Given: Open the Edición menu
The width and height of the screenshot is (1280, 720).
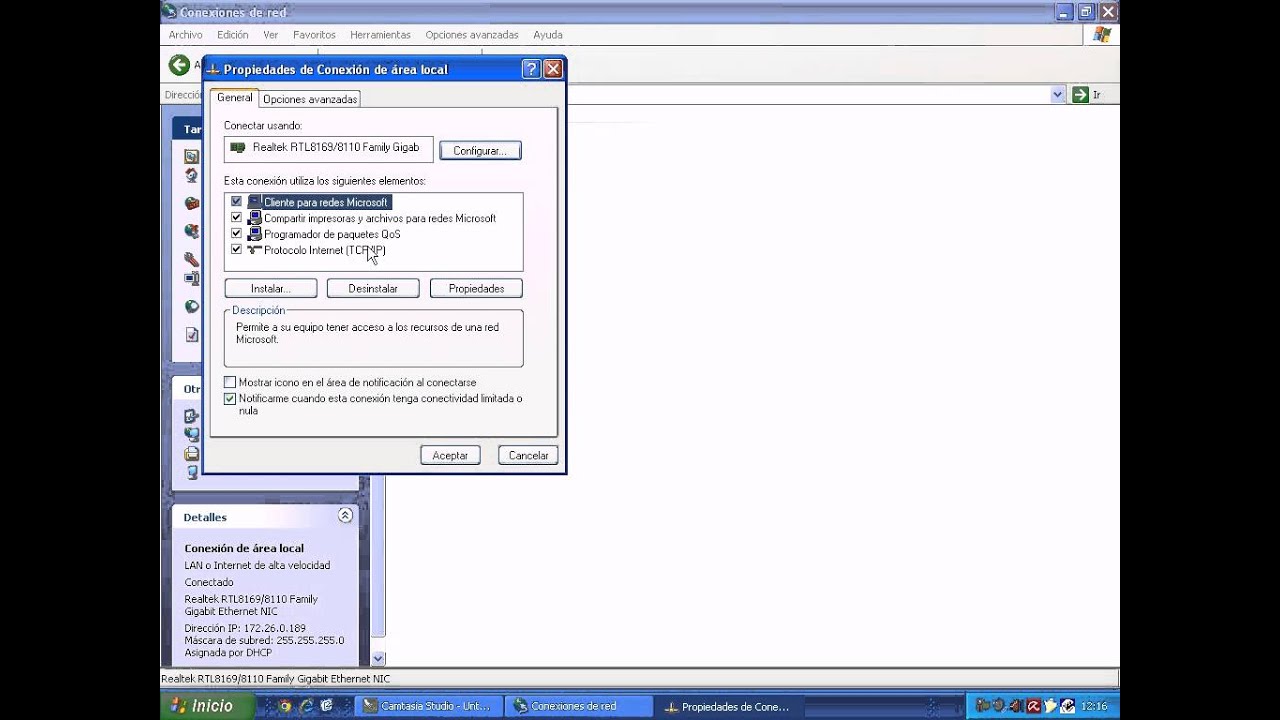Looking at the screenshot, I should (232, 34).
